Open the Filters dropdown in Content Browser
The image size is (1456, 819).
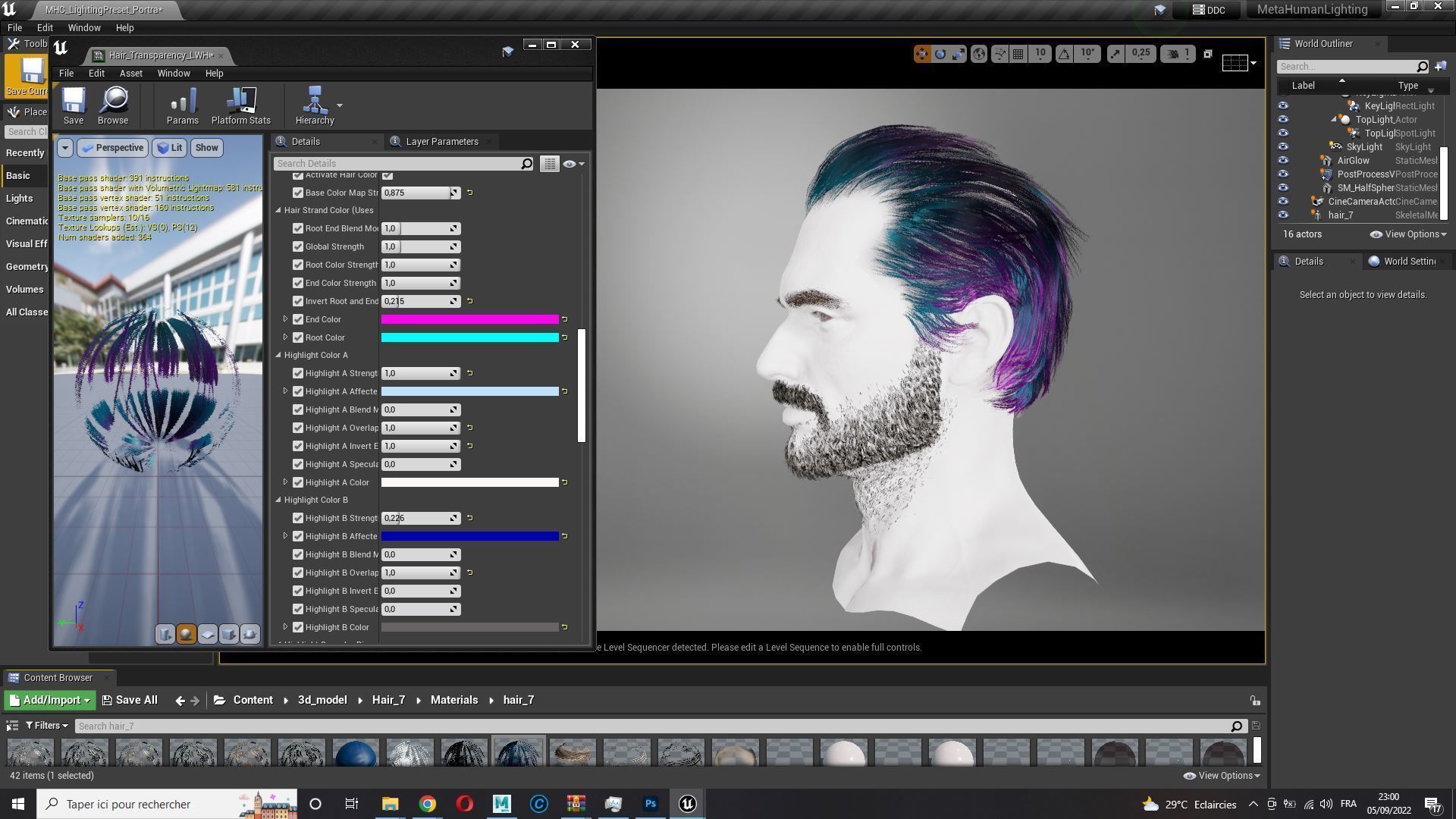pyautogui.click(x=46, y=726)
